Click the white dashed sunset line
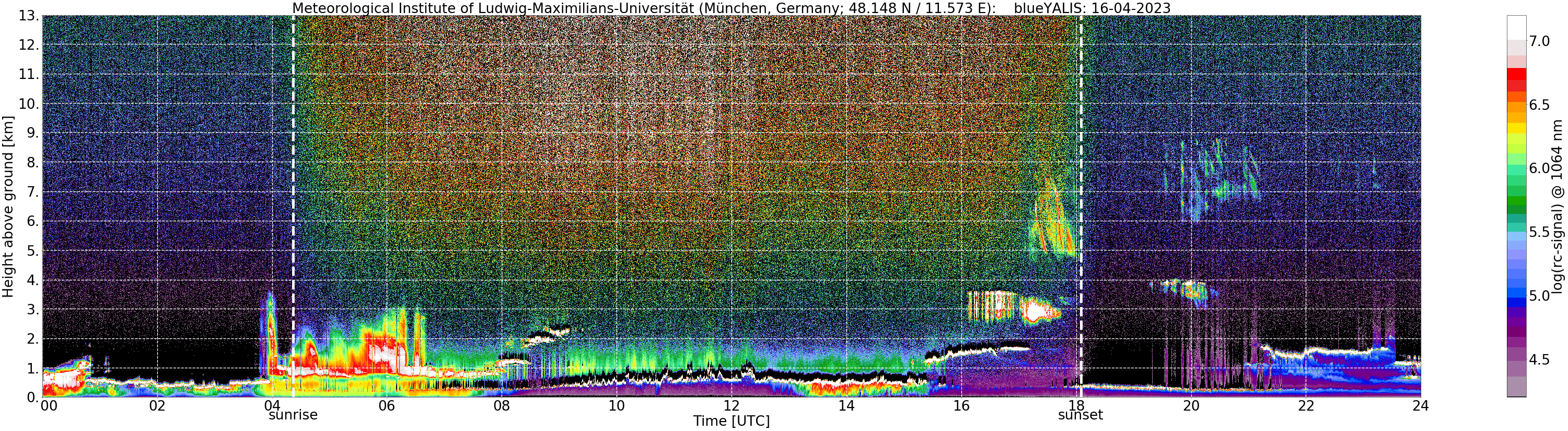This screenshot has width=1568, height=431. pyautogui.click(x=1081, y=206)
